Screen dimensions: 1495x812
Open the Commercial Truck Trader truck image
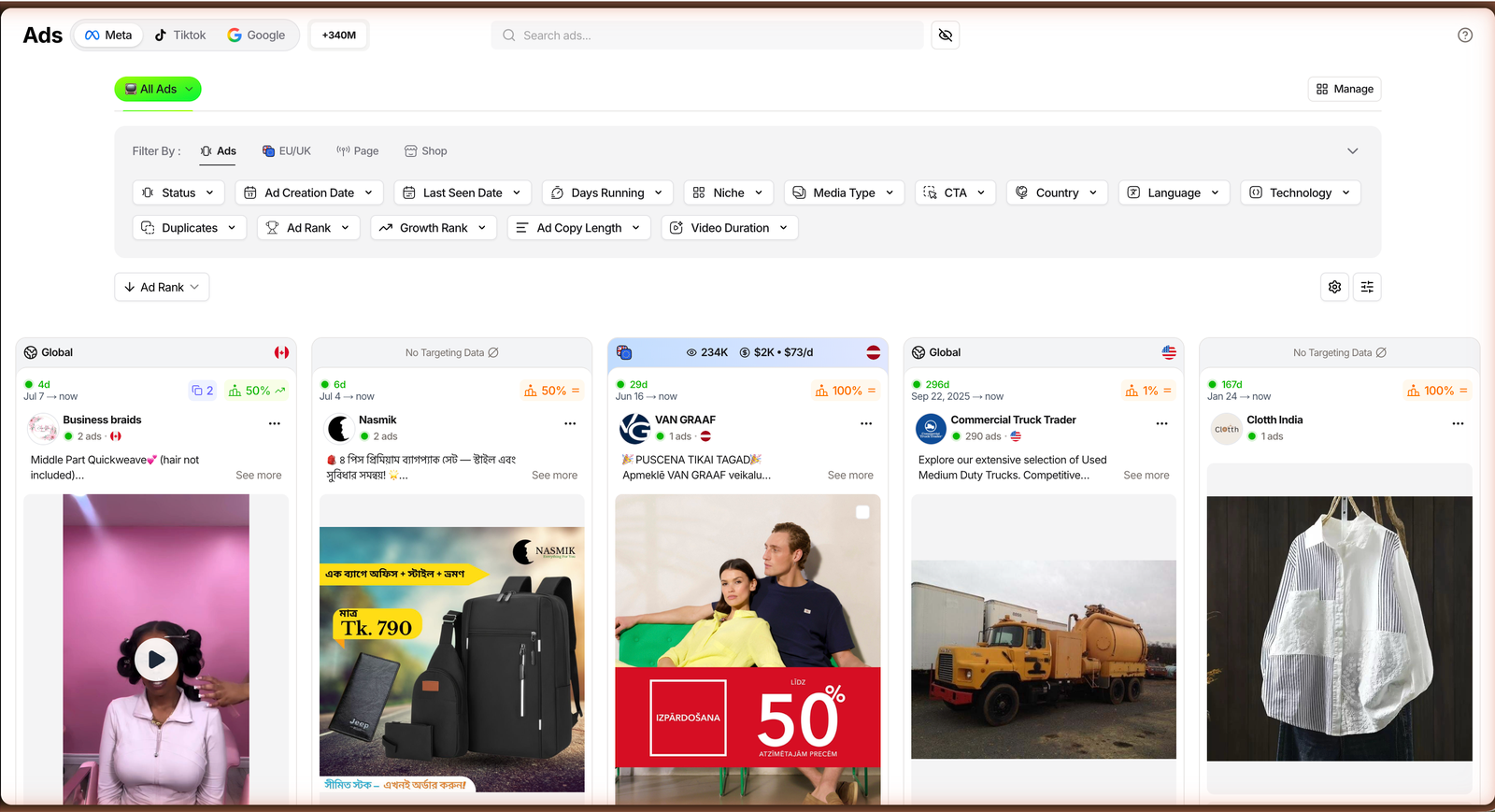(x=1044, y=660)
